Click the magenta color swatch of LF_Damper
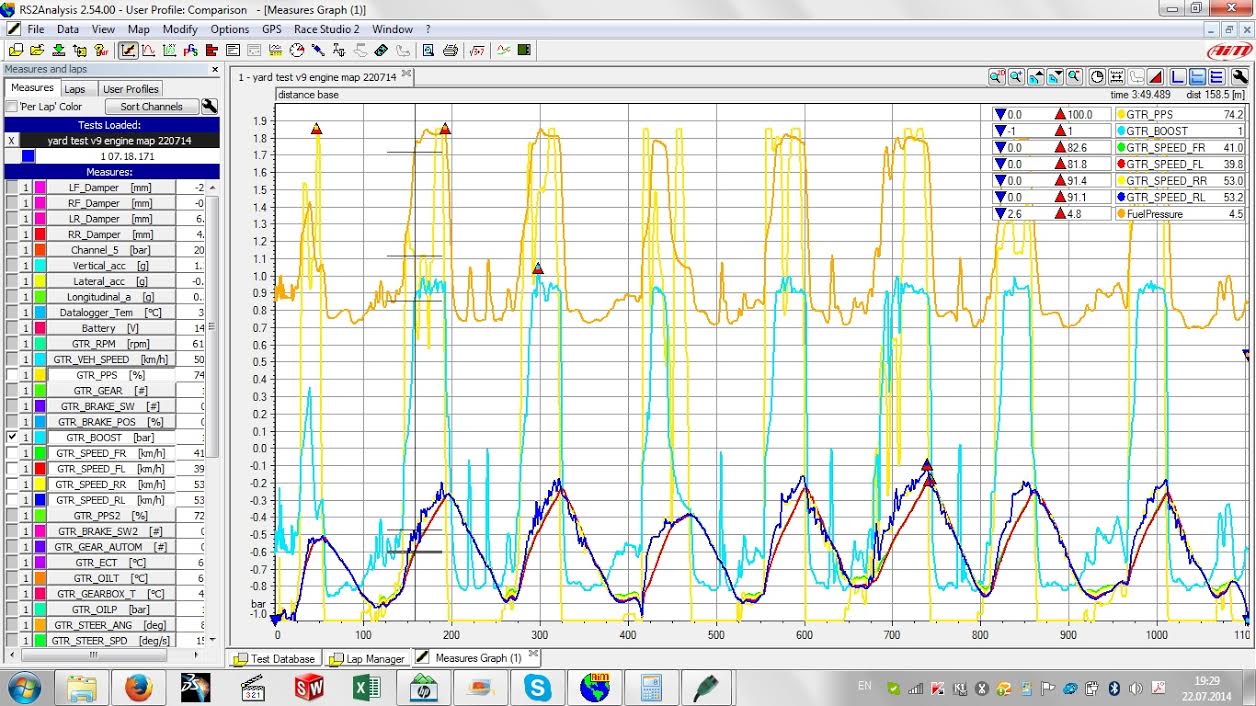Image resolution: width=1256 pixels, height=706 pixels. 40,187
